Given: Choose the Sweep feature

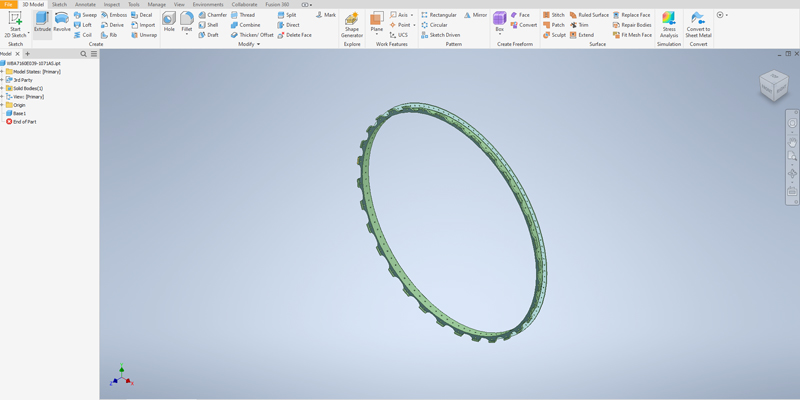Looking at the screenshot, I should 85,15.
